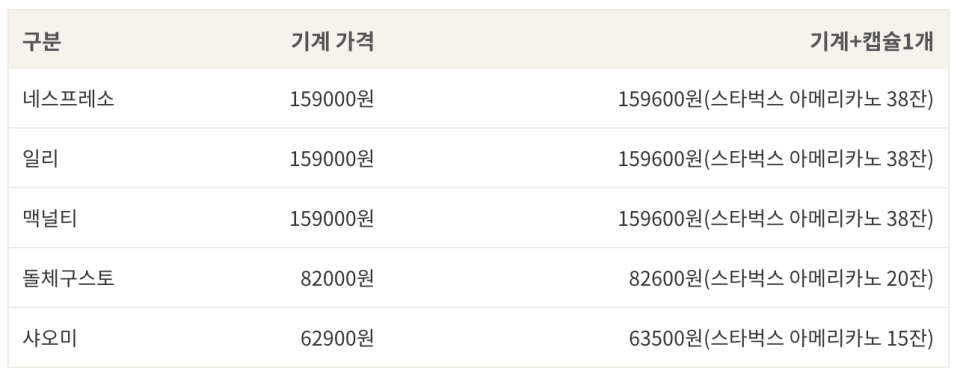Viewport: 966px width, 383px height.
Task: Click 82600원 스타벅스 아메리카노 20잔 cell
Action: point(781,278)
